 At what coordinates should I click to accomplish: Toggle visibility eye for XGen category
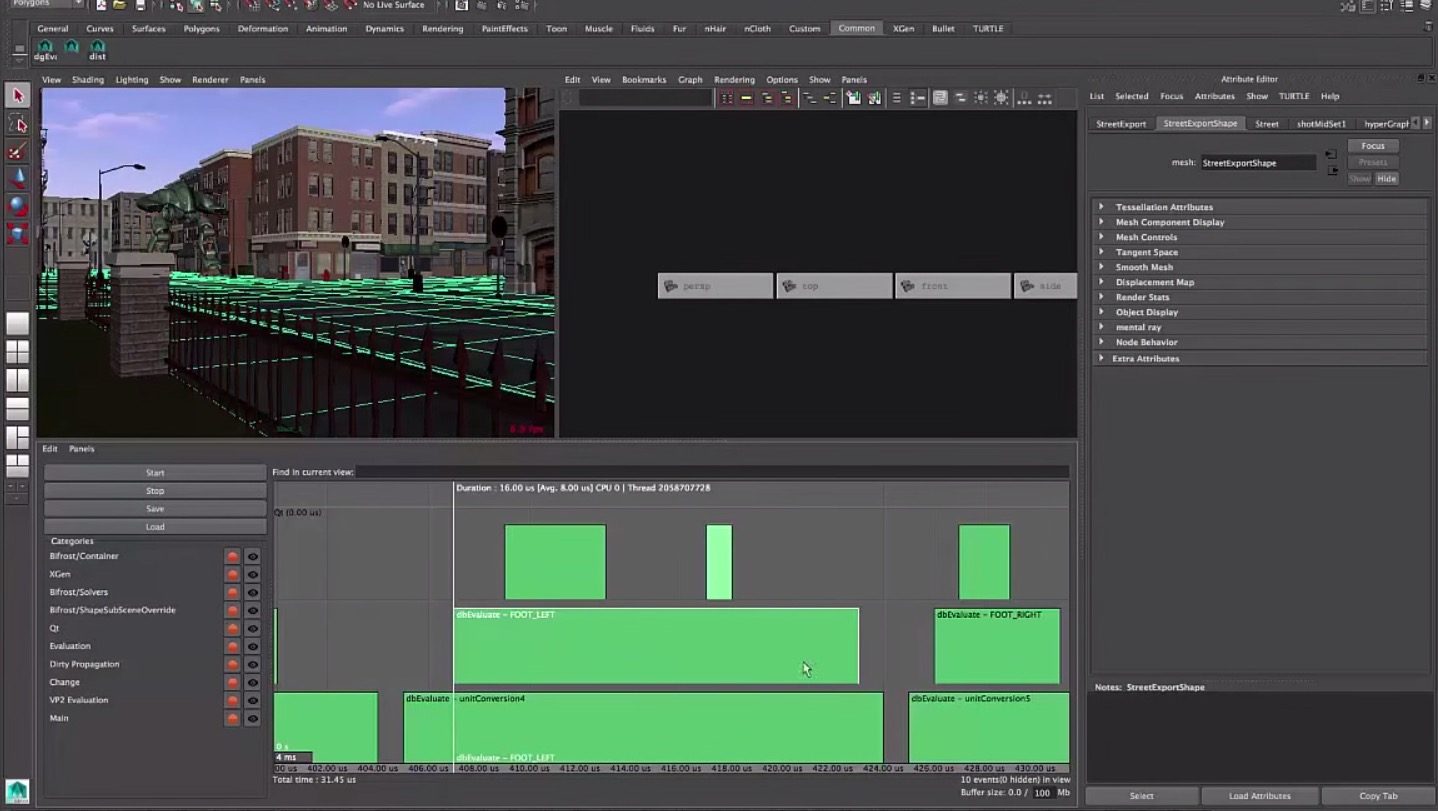pos(252,575)
